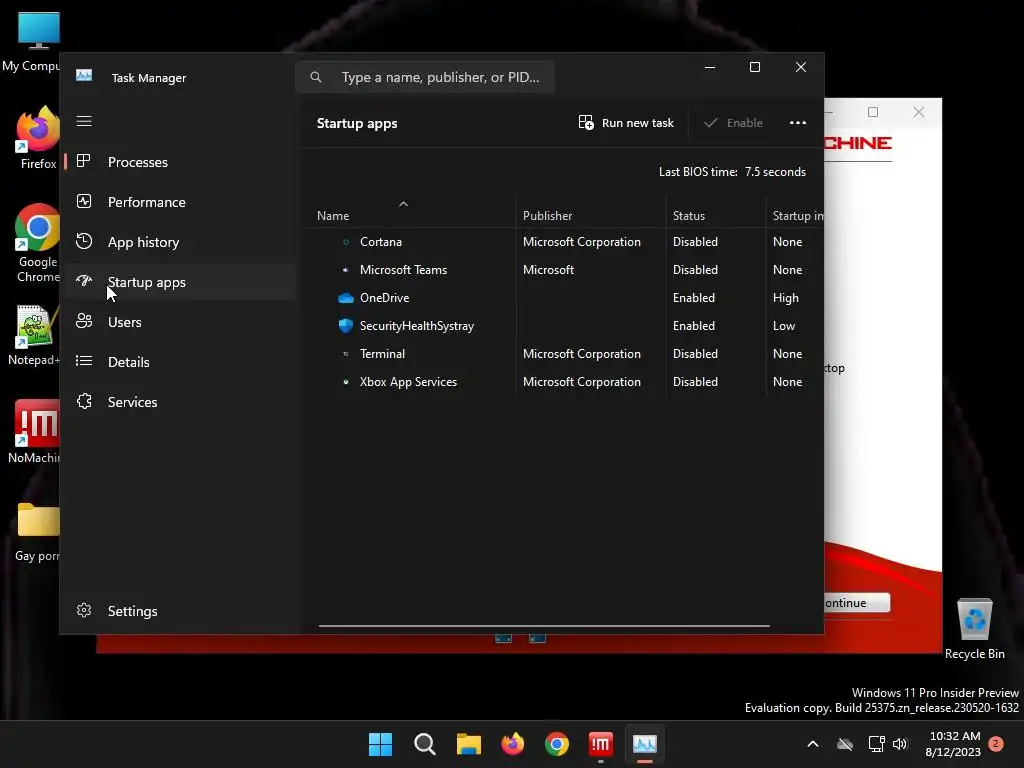Click OneDrive's High startup impact value
Screen dimensions: 1024x768
[x=786, y=298]
